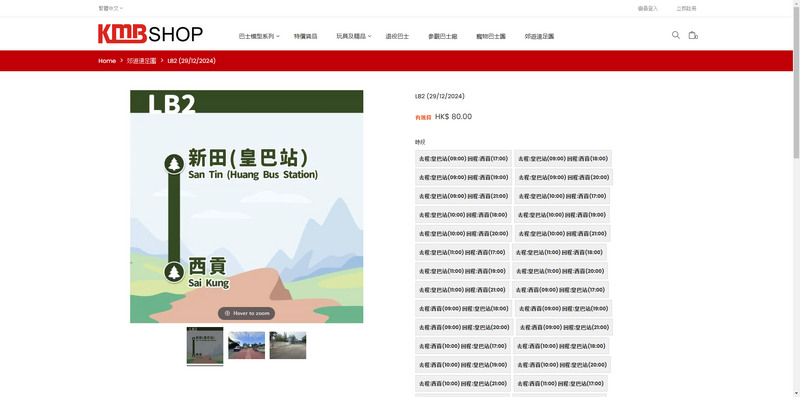The width and height of the screenshot is (800, 397).
Task: Choose 去程:皇巴站(09:00) 回程:西貢(17:00) option
Action: click(463, 159)
